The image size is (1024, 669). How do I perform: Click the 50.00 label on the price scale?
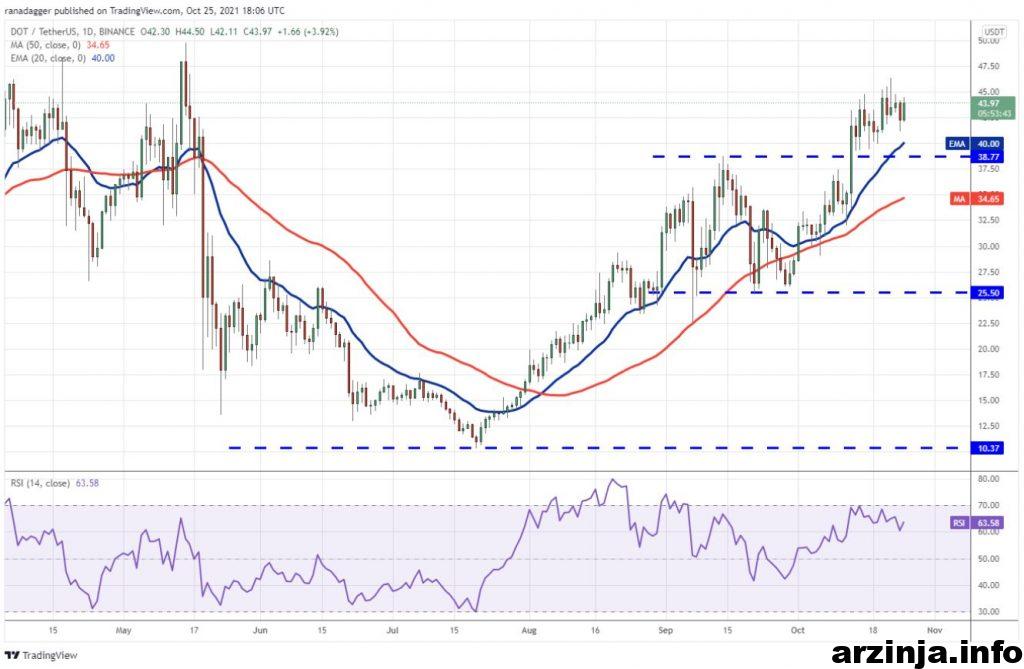(x=988, y=41)
